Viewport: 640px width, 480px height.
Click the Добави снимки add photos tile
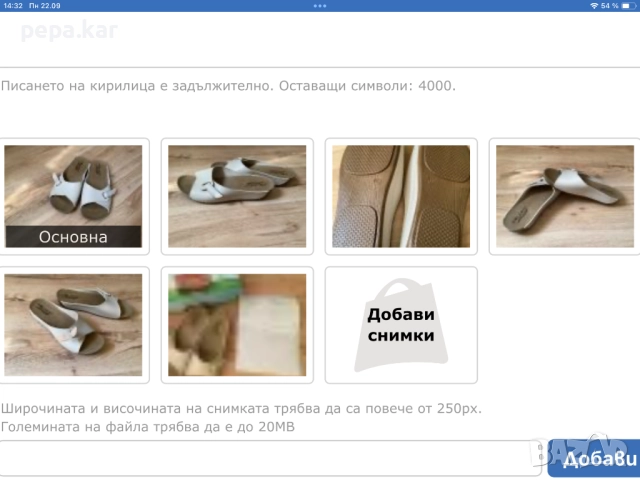pos(401,325)
